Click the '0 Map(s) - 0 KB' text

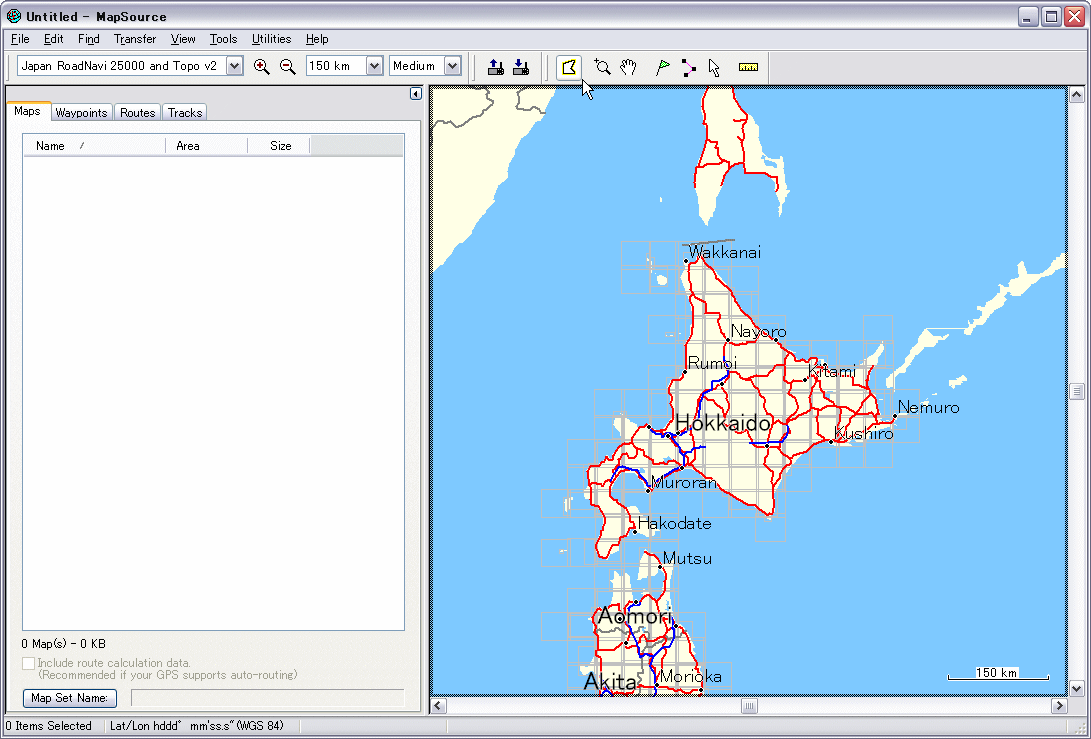click(x=63, y=644)
